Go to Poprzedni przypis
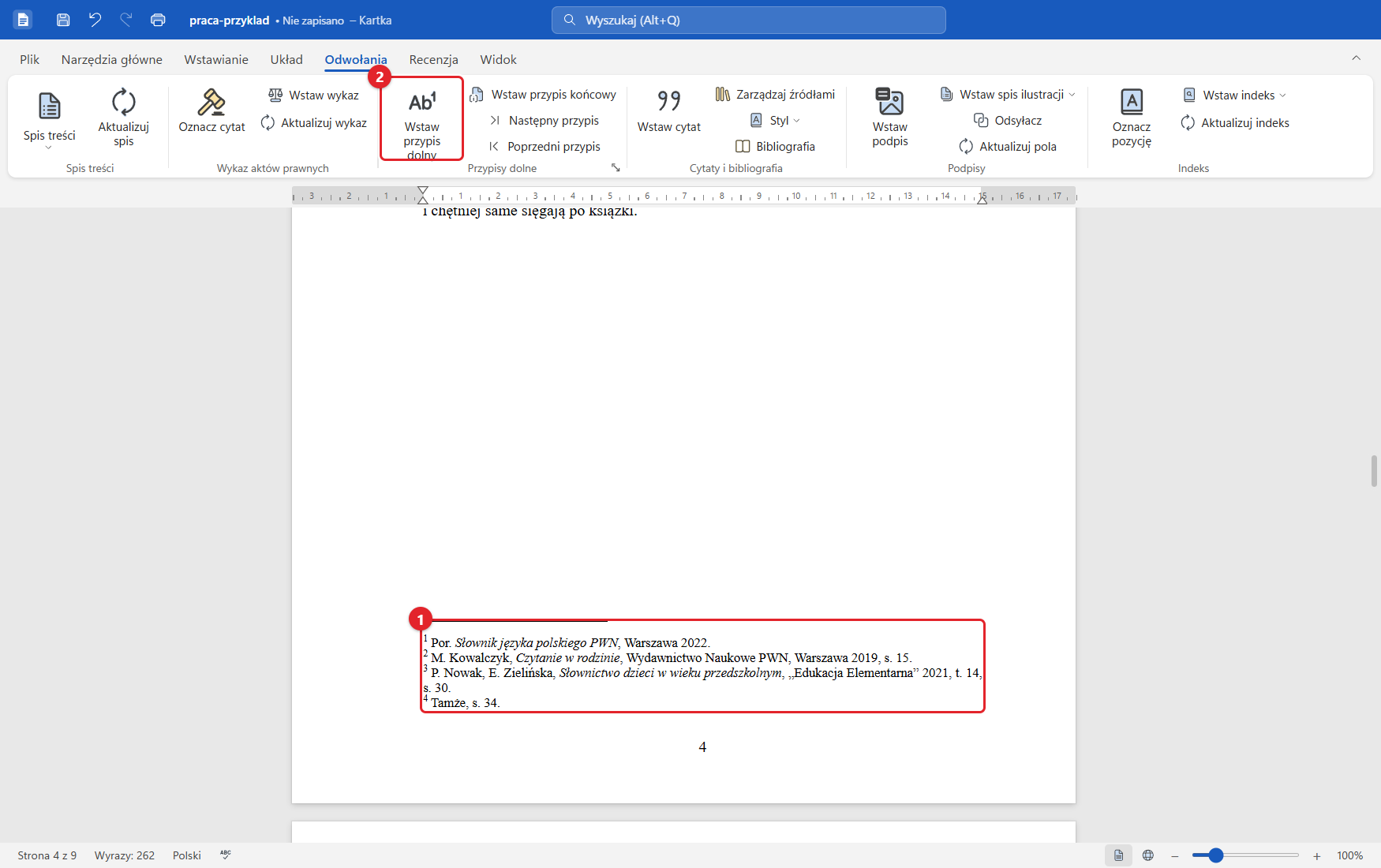The image size is (1381, 868). point(545,146)
